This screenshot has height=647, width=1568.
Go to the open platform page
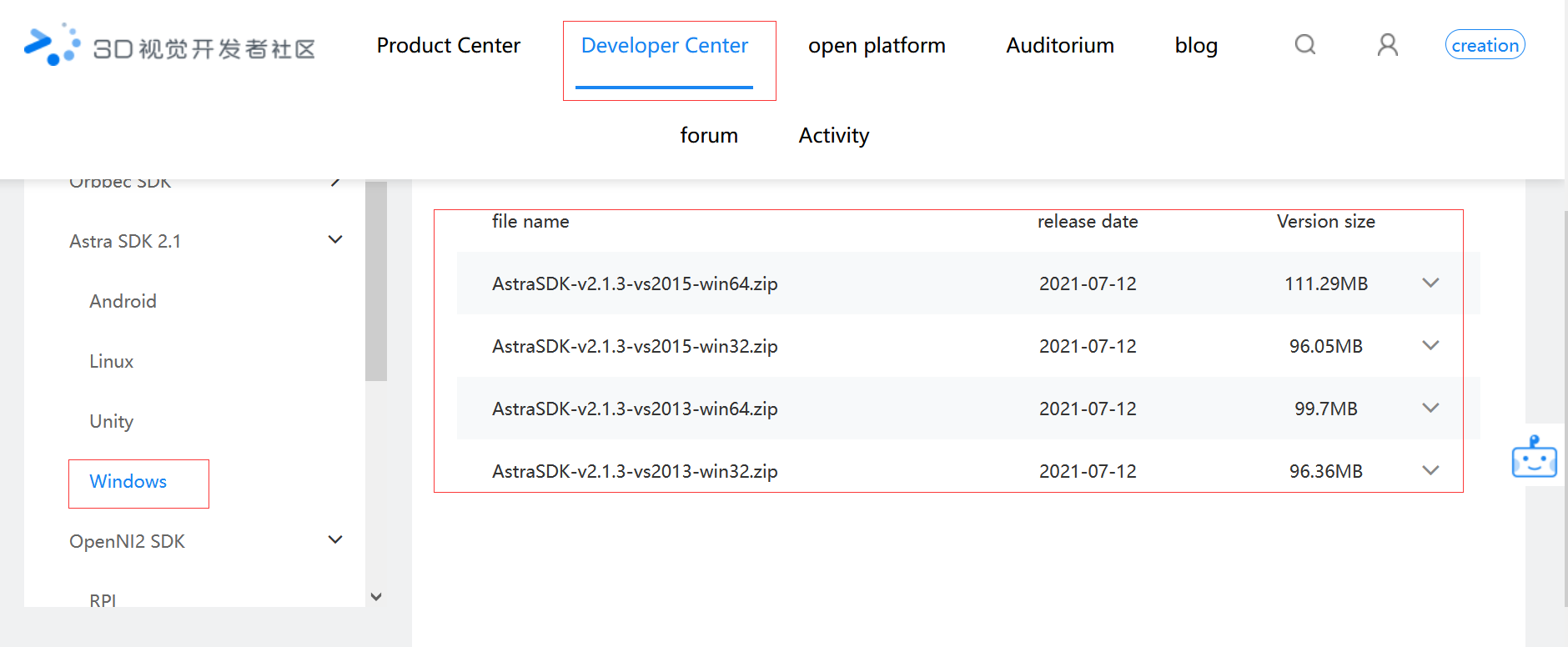(x=877, y=46)
